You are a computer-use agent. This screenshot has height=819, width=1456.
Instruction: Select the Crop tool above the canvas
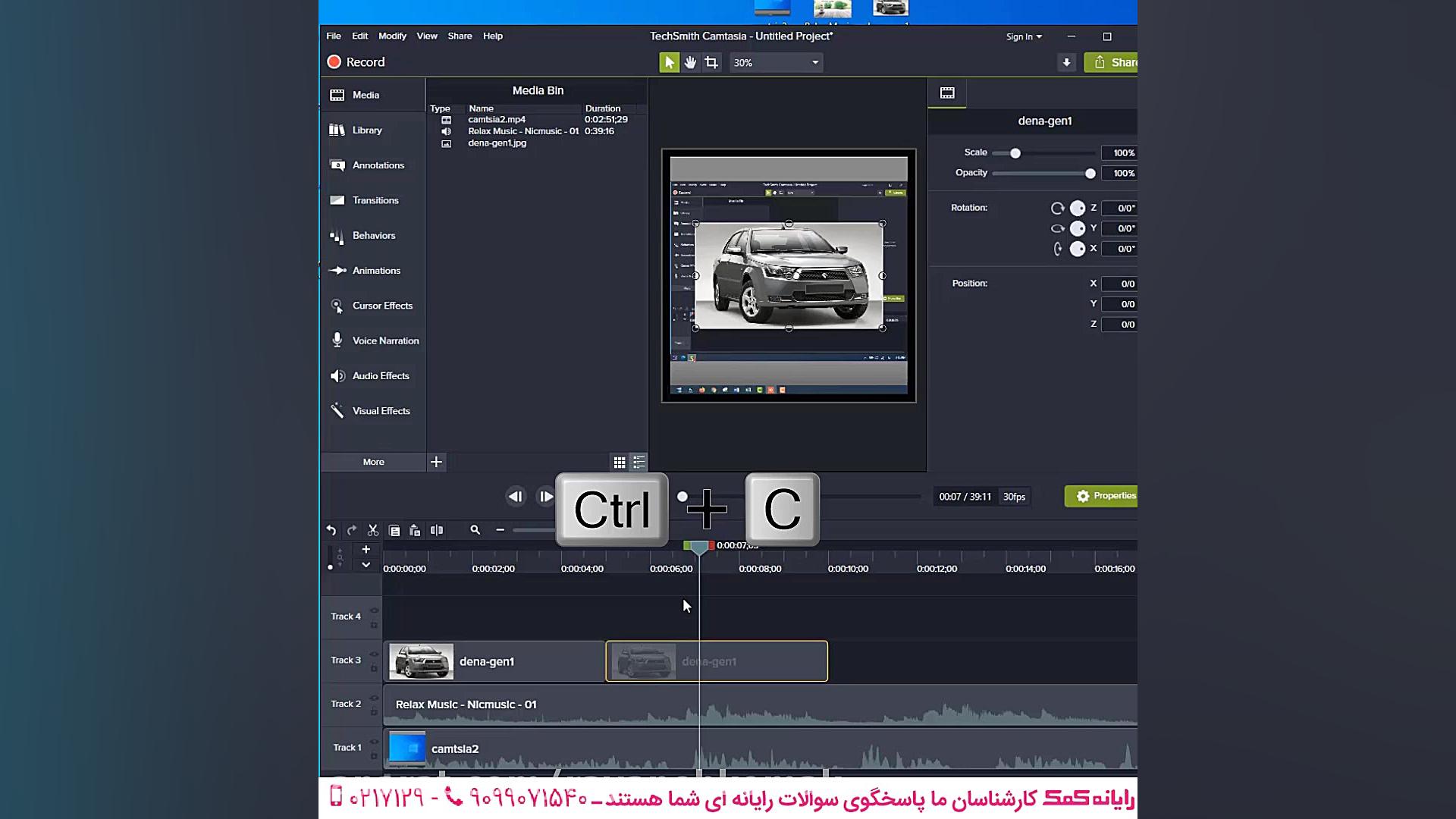[711, 63]
